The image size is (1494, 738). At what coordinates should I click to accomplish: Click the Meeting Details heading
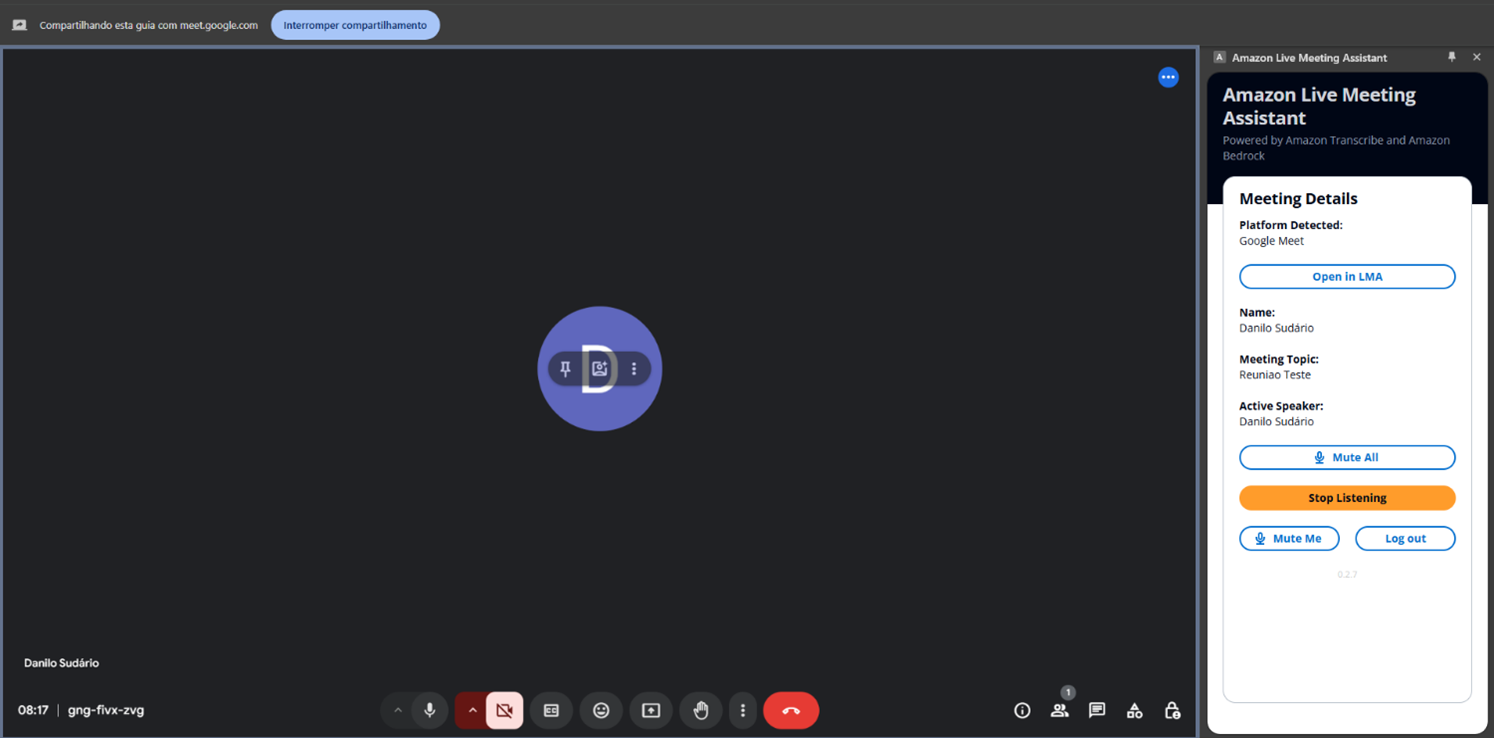coord(1298,198)
